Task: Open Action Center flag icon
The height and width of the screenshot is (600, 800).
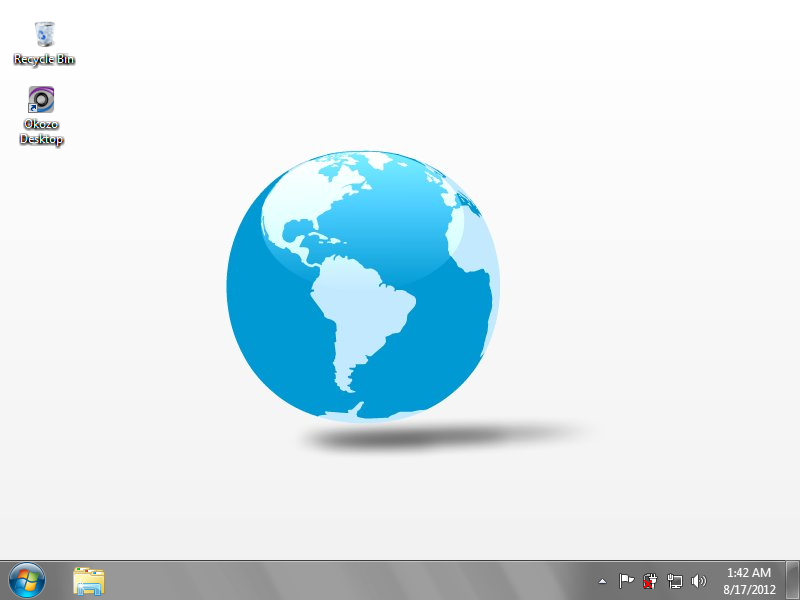Action: tap(626, 581)
